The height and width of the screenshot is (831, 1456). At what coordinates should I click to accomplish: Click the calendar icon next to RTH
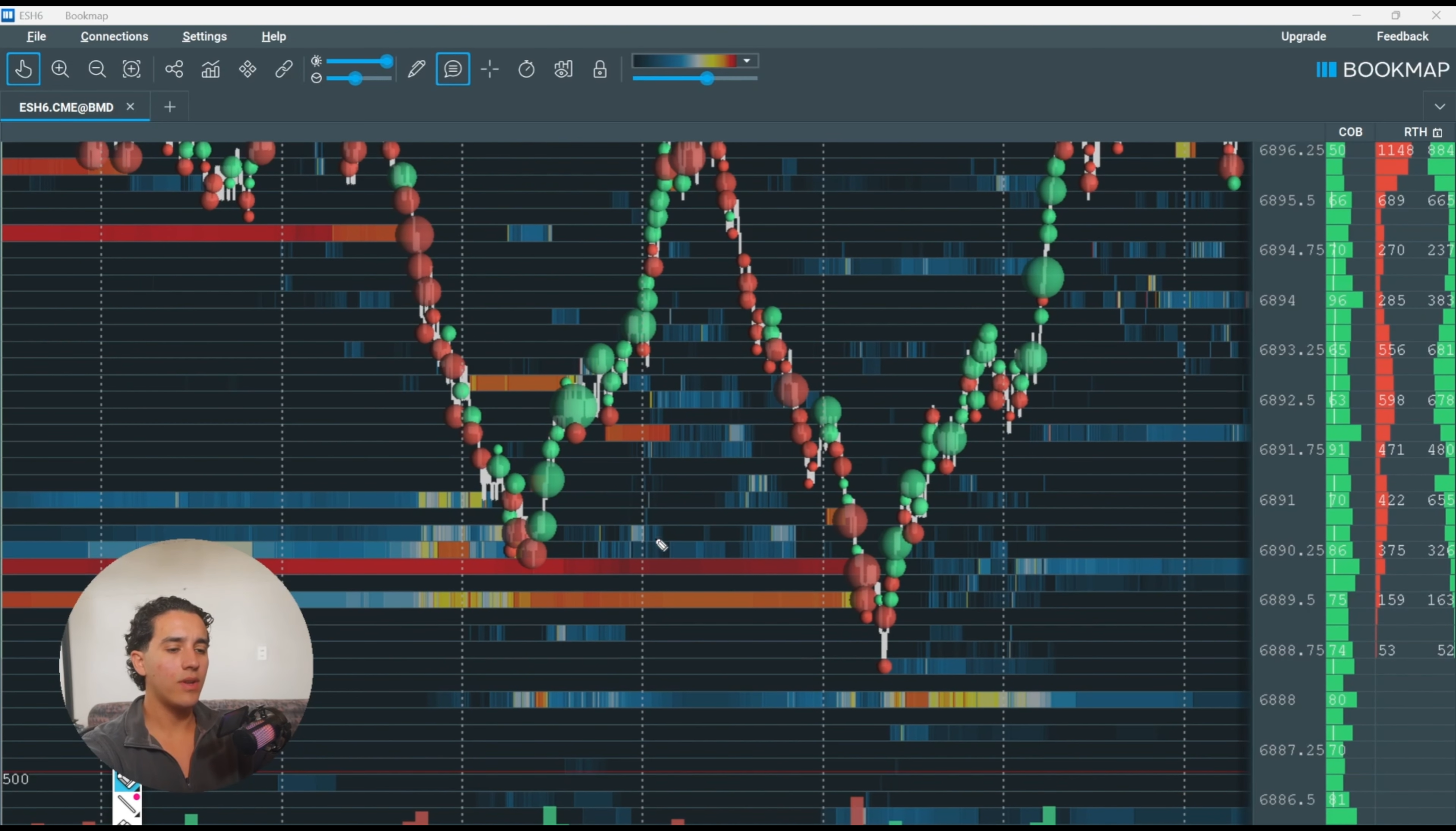point(1440,132)
